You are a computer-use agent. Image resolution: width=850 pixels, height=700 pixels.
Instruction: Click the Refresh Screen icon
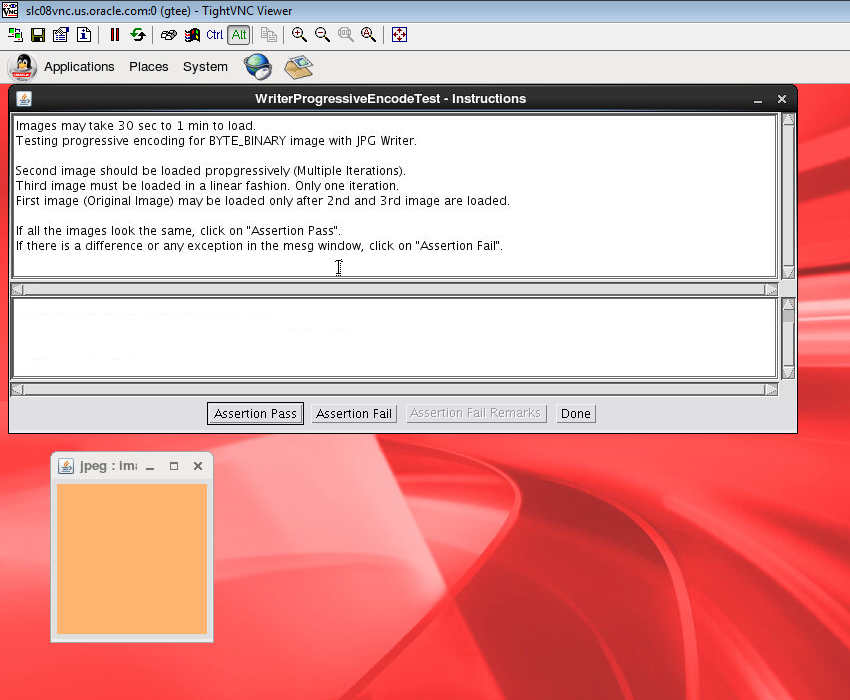click(x=138, y=35)
